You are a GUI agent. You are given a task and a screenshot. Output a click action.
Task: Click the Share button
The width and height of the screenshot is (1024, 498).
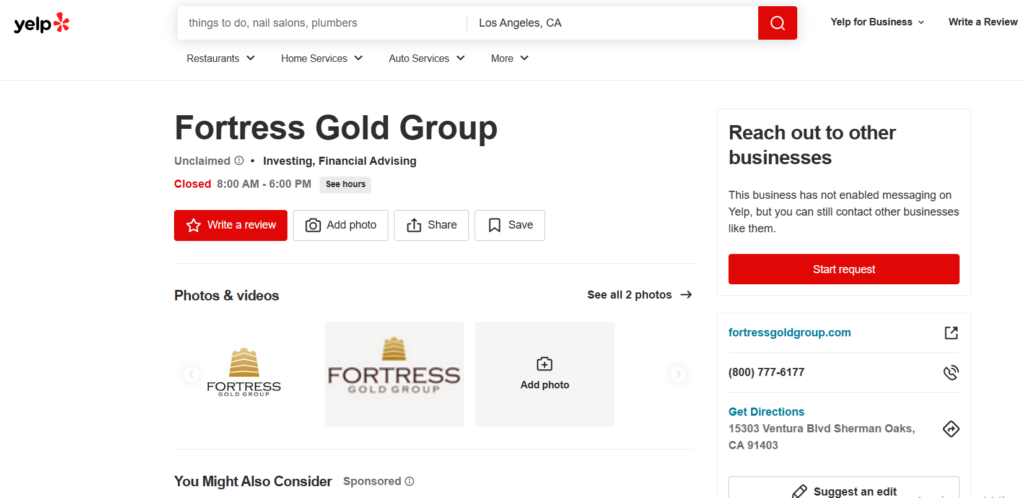click(x=431, y=225)
